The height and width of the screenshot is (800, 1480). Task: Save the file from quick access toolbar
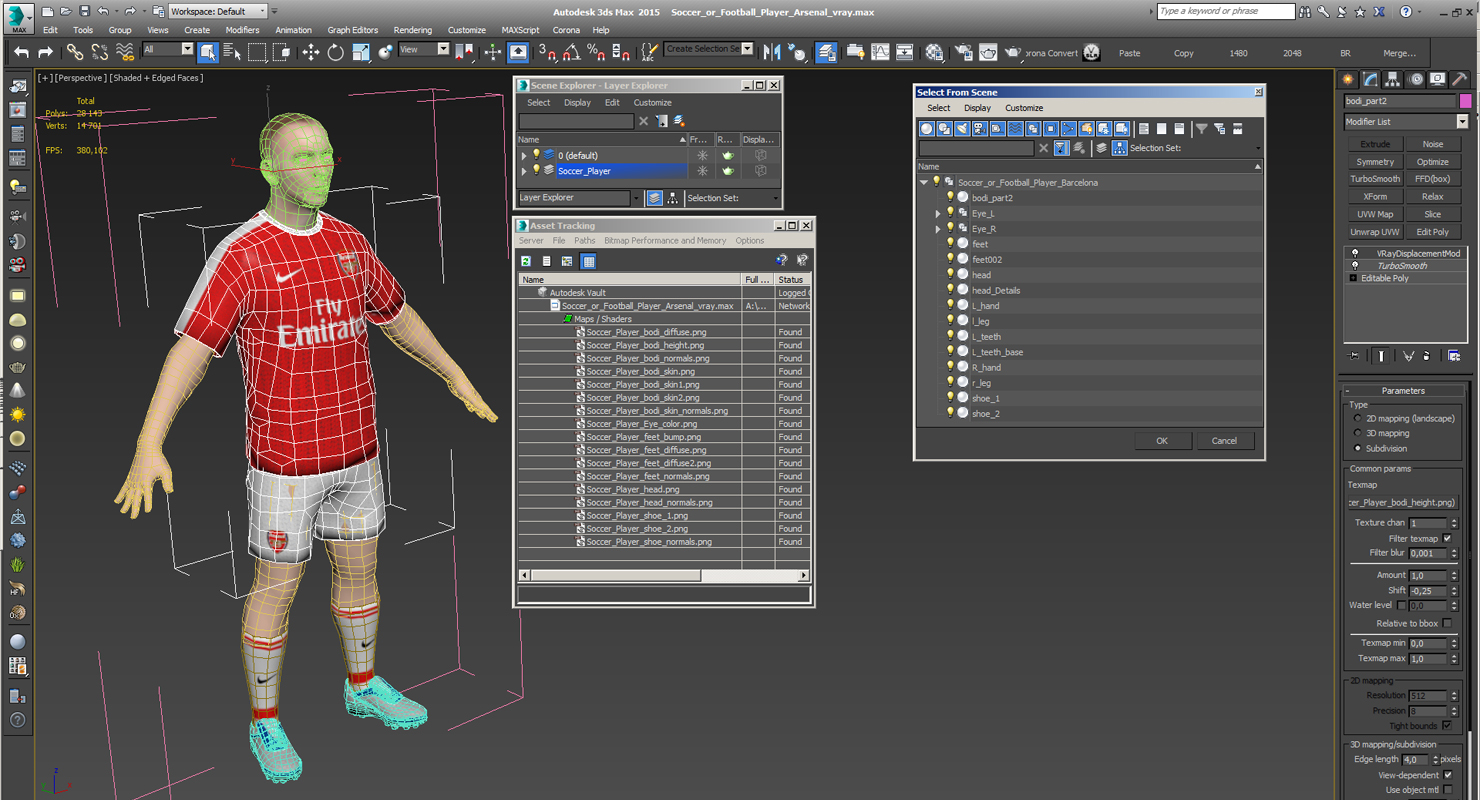coord(84,11)
